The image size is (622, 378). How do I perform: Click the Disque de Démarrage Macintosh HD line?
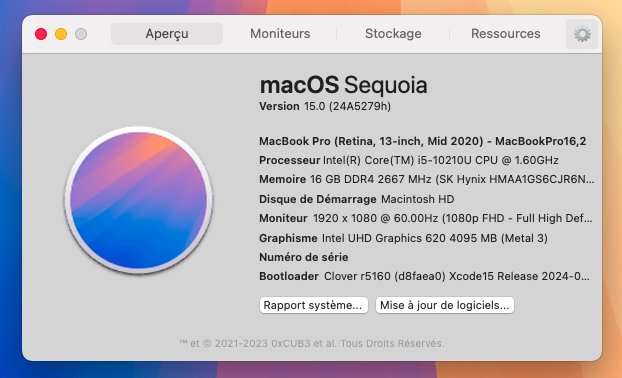click(x=357, y=199)
